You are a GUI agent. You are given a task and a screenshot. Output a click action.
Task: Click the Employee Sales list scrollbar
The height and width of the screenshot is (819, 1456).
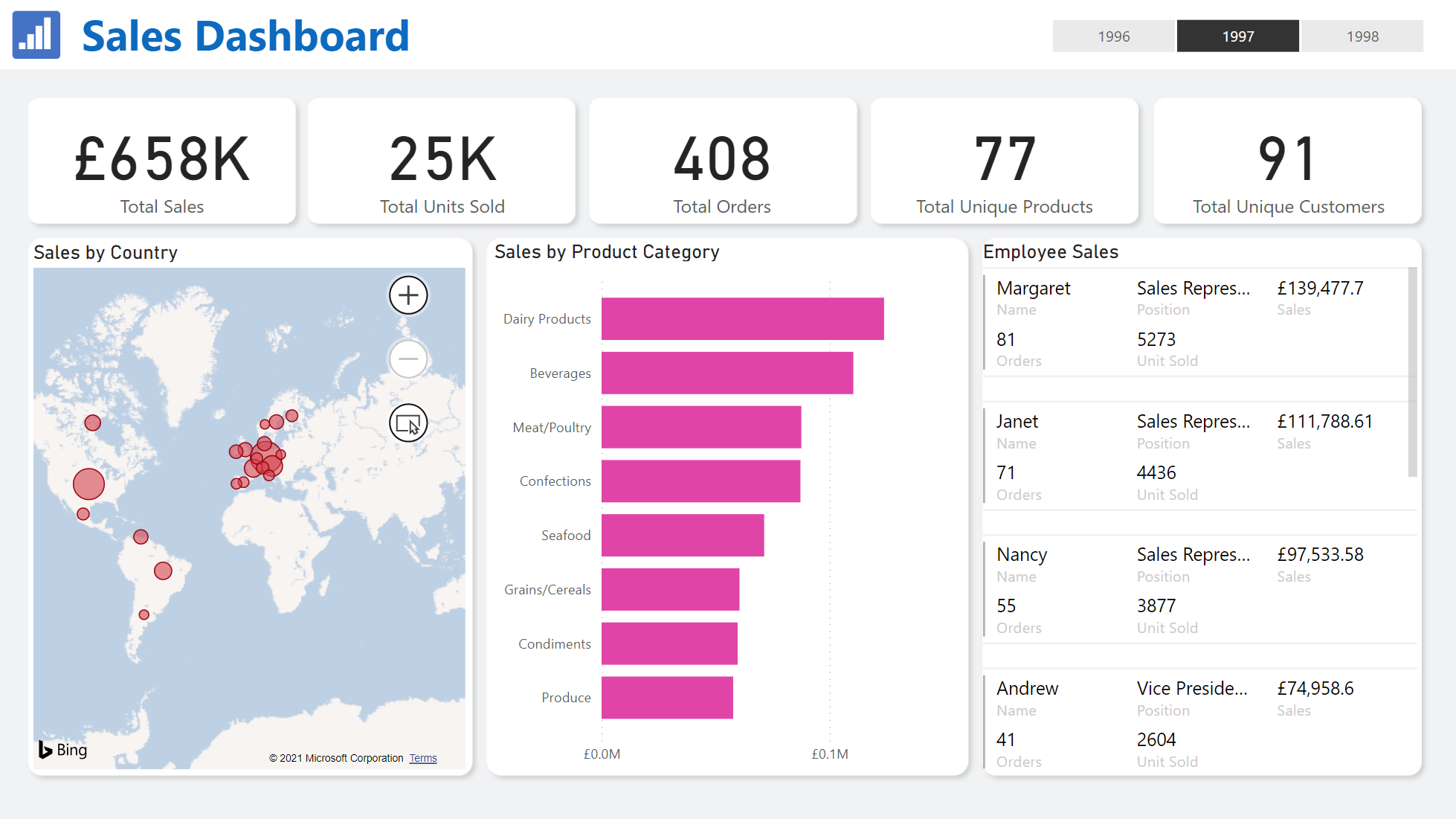coord(1412,372)
